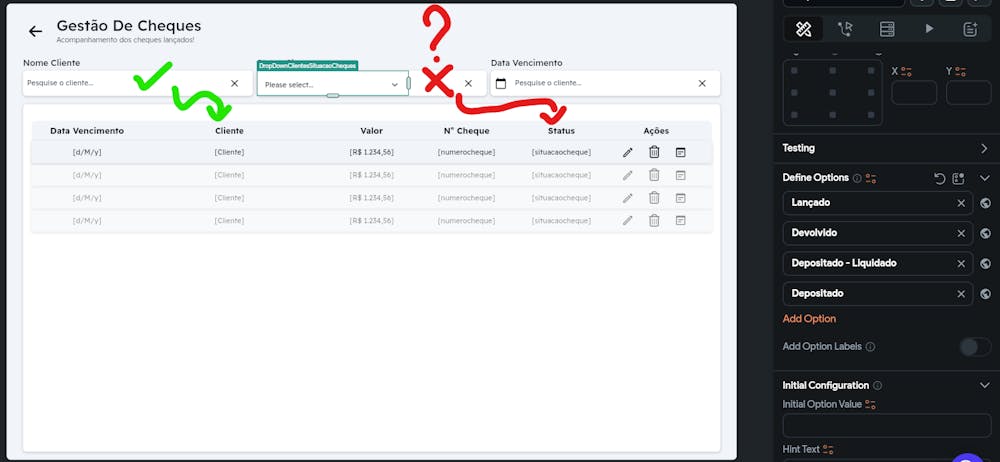Image resolution: width=1000 pixels, height=462 pixels.
Task: Click the X alignment value field
Action: (x=914, y=93)
